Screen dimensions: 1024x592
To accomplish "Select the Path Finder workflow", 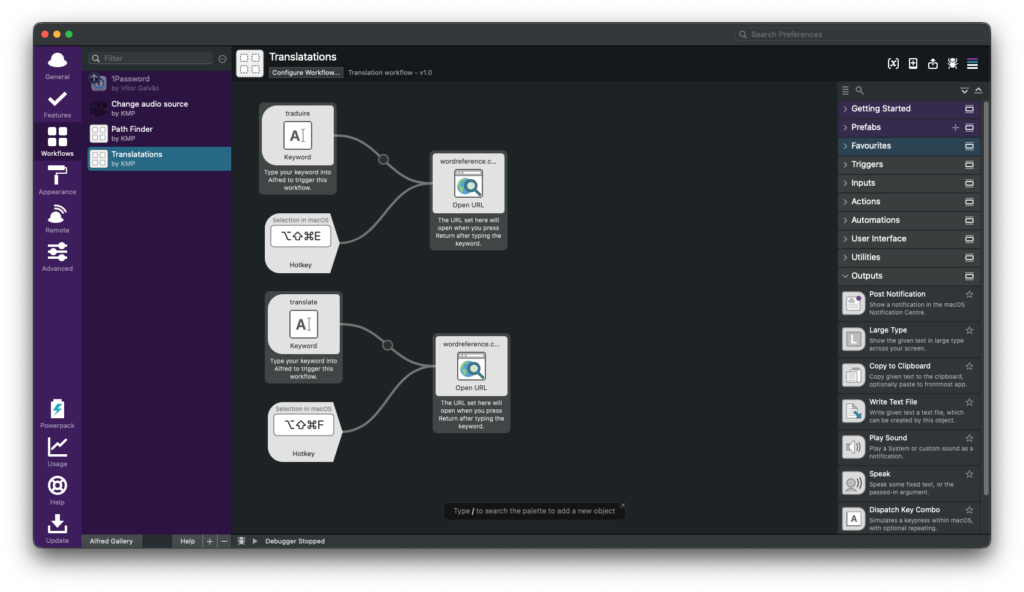I will (159, 133).
